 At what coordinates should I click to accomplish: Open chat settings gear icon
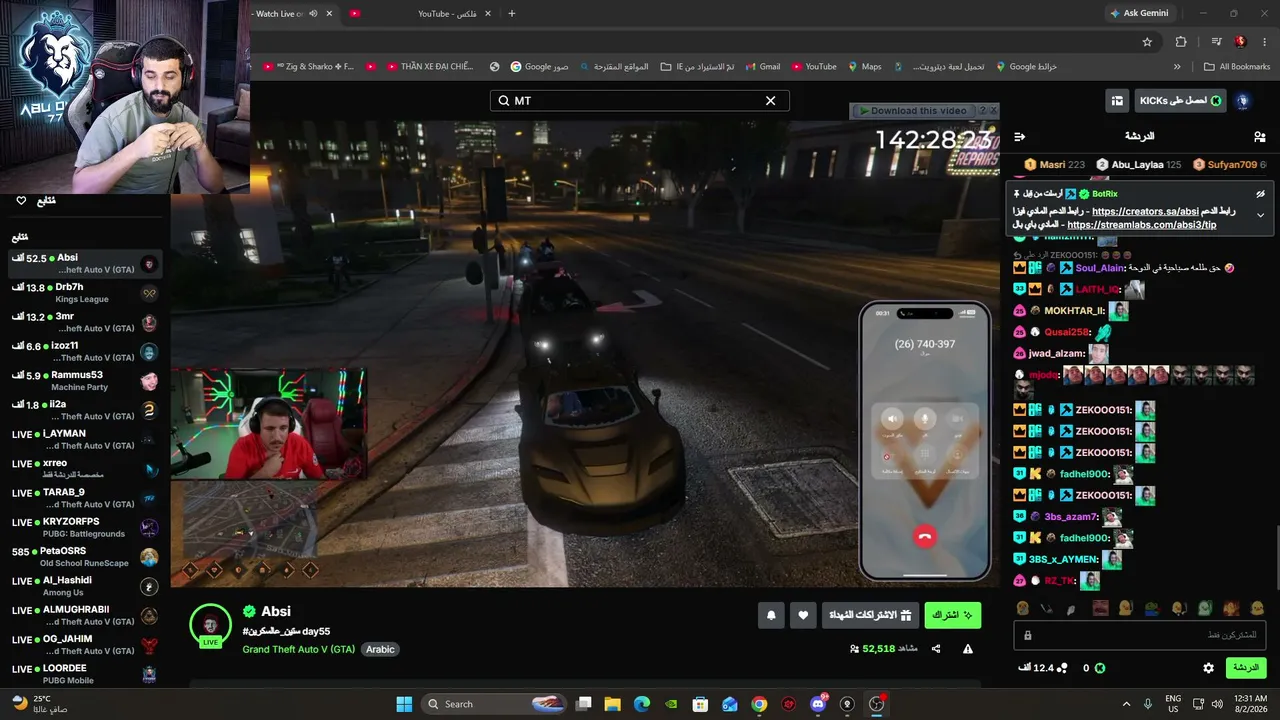tap(1208, 668)
